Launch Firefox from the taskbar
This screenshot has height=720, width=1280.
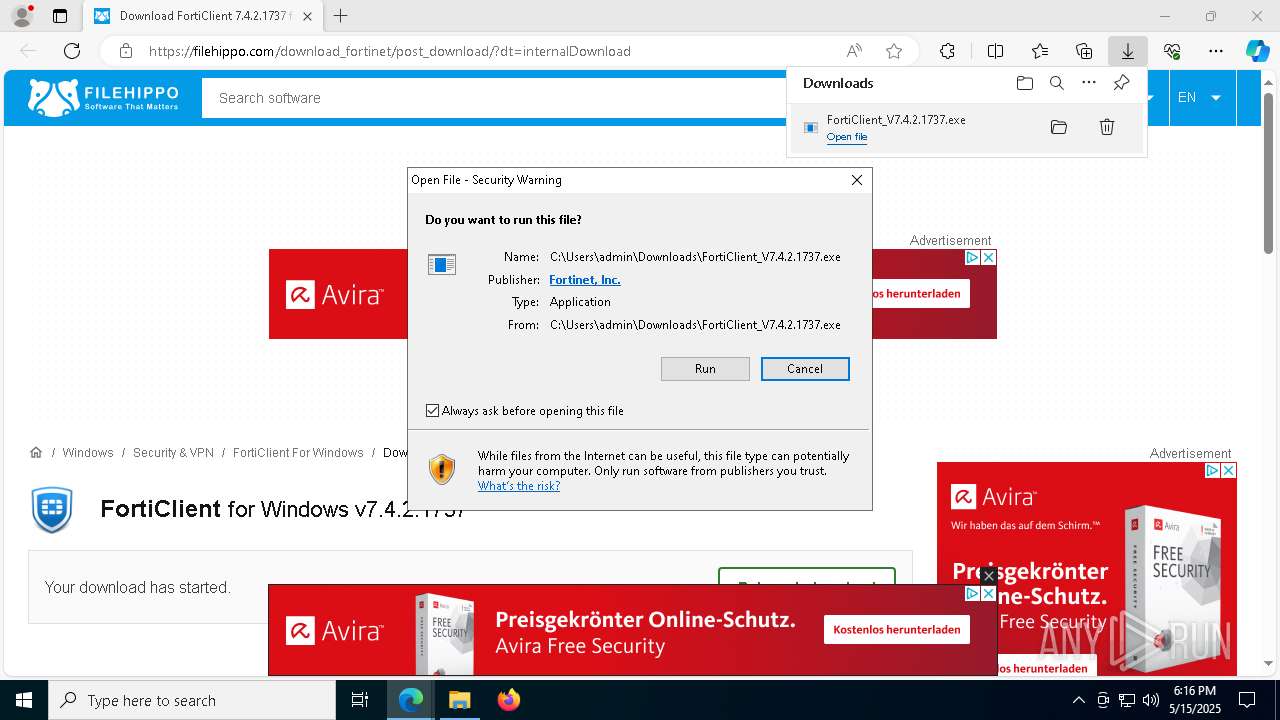(508, 700)
